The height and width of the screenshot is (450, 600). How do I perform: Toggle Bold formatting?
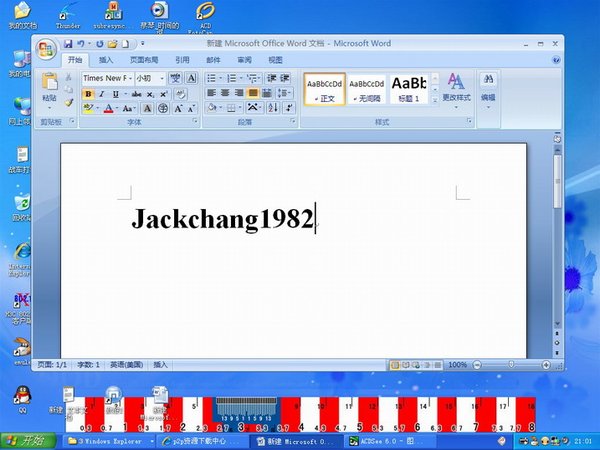(88, 94)
